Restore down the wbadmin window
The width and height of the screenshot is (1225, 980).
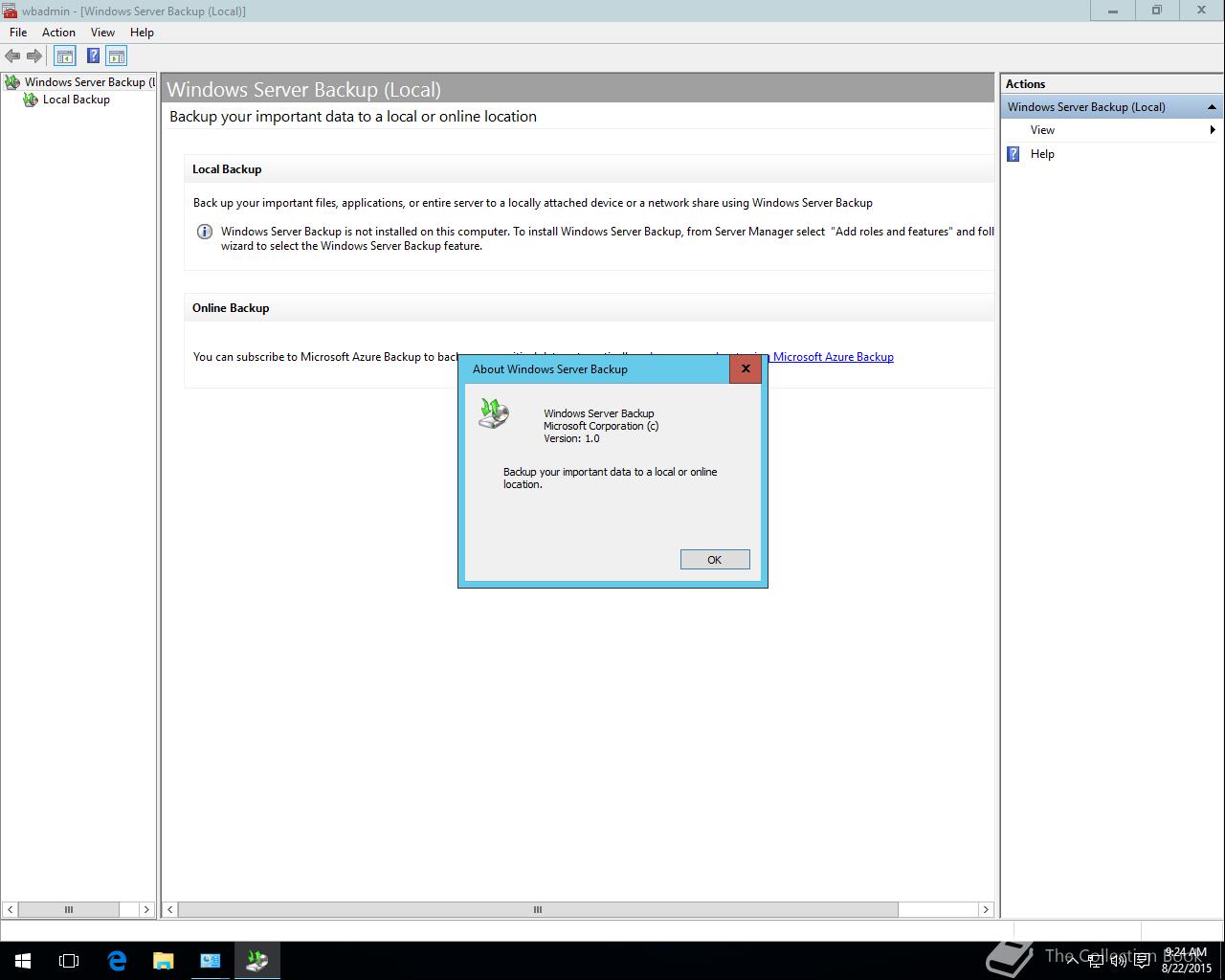1157,11
